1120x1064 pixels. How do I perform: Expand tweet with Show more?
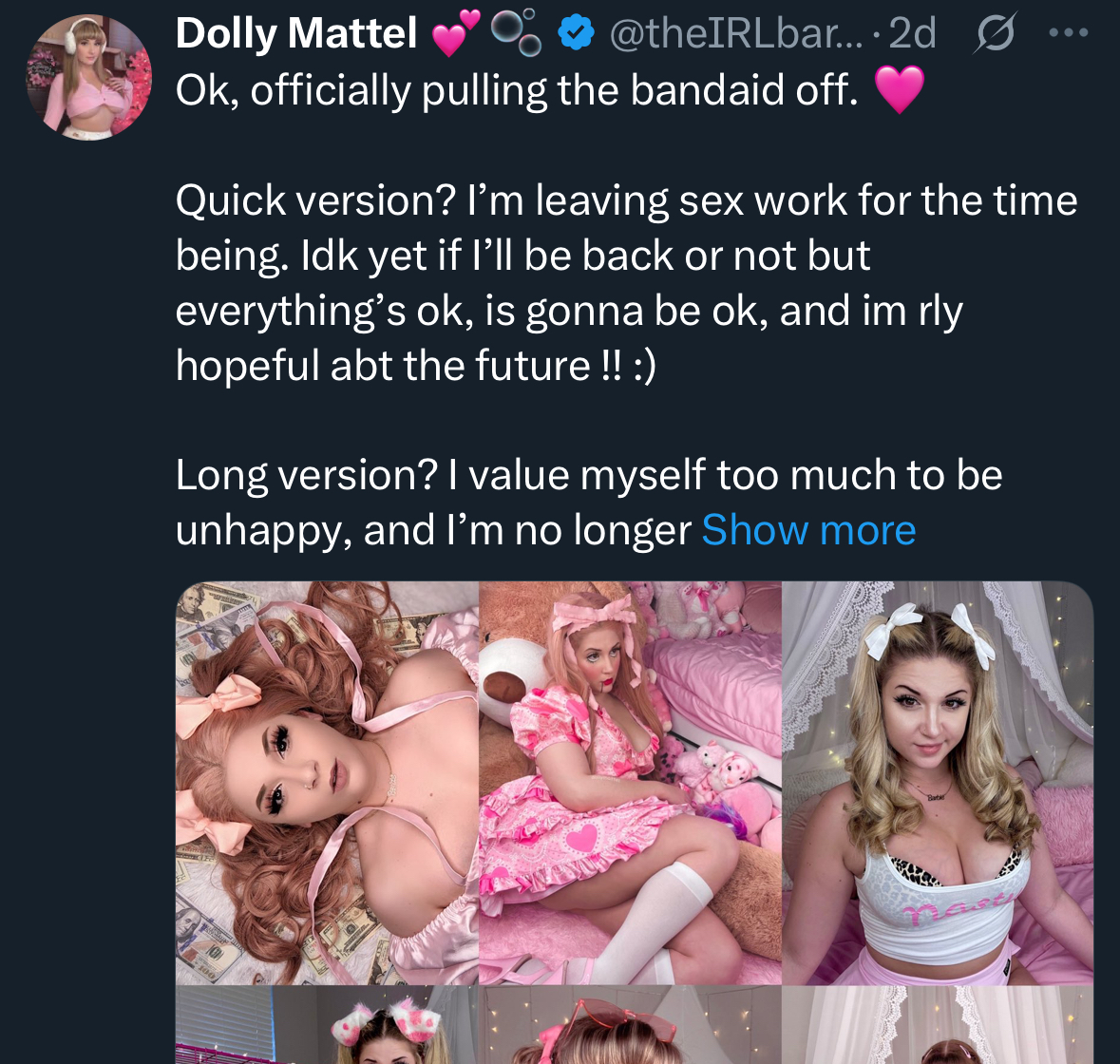point(808,530)
